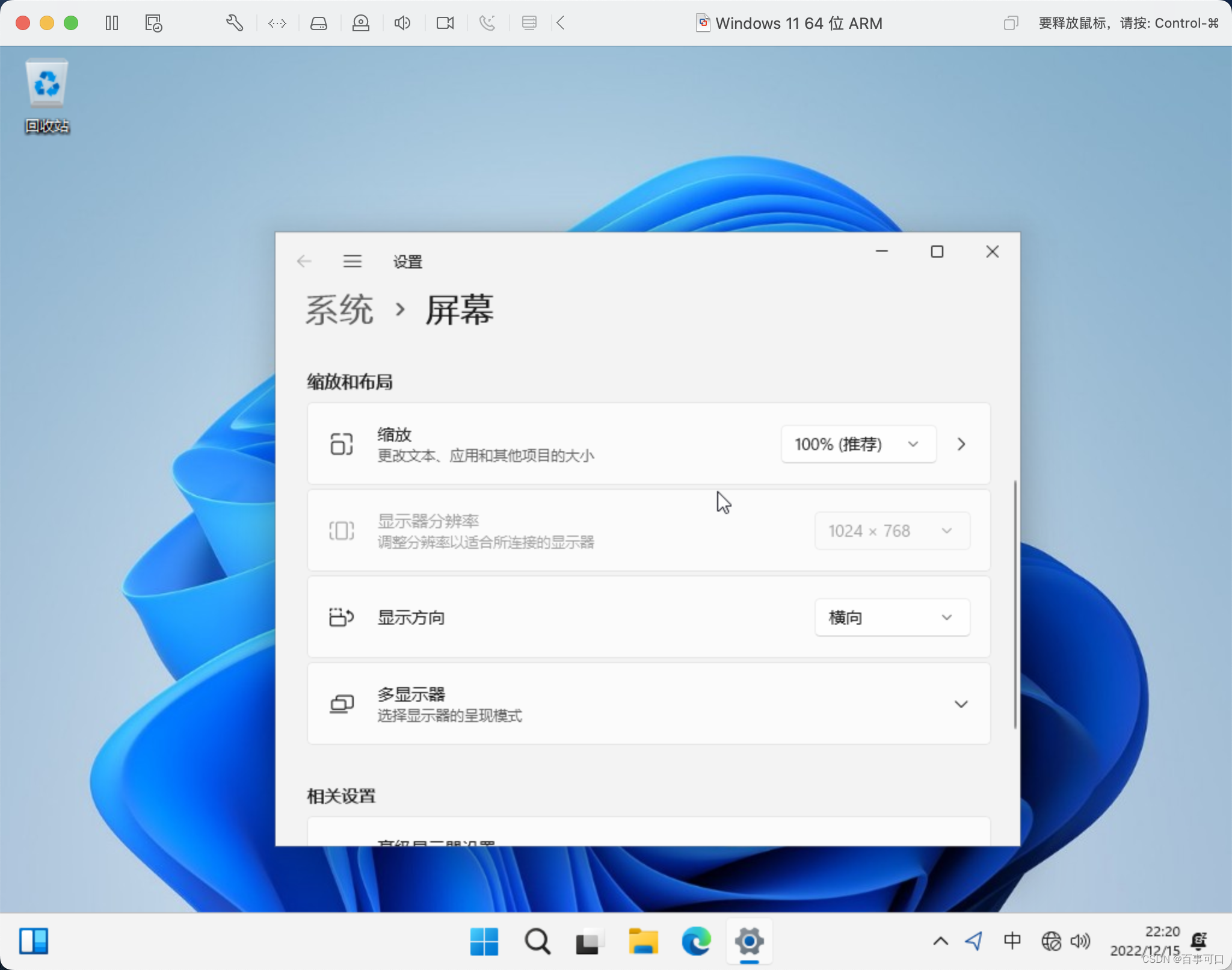Image resolution: width=1232 pixels, height=970 pixels.
Task: Open the scale 100% dropdown
Action: (x=858, y=444)
